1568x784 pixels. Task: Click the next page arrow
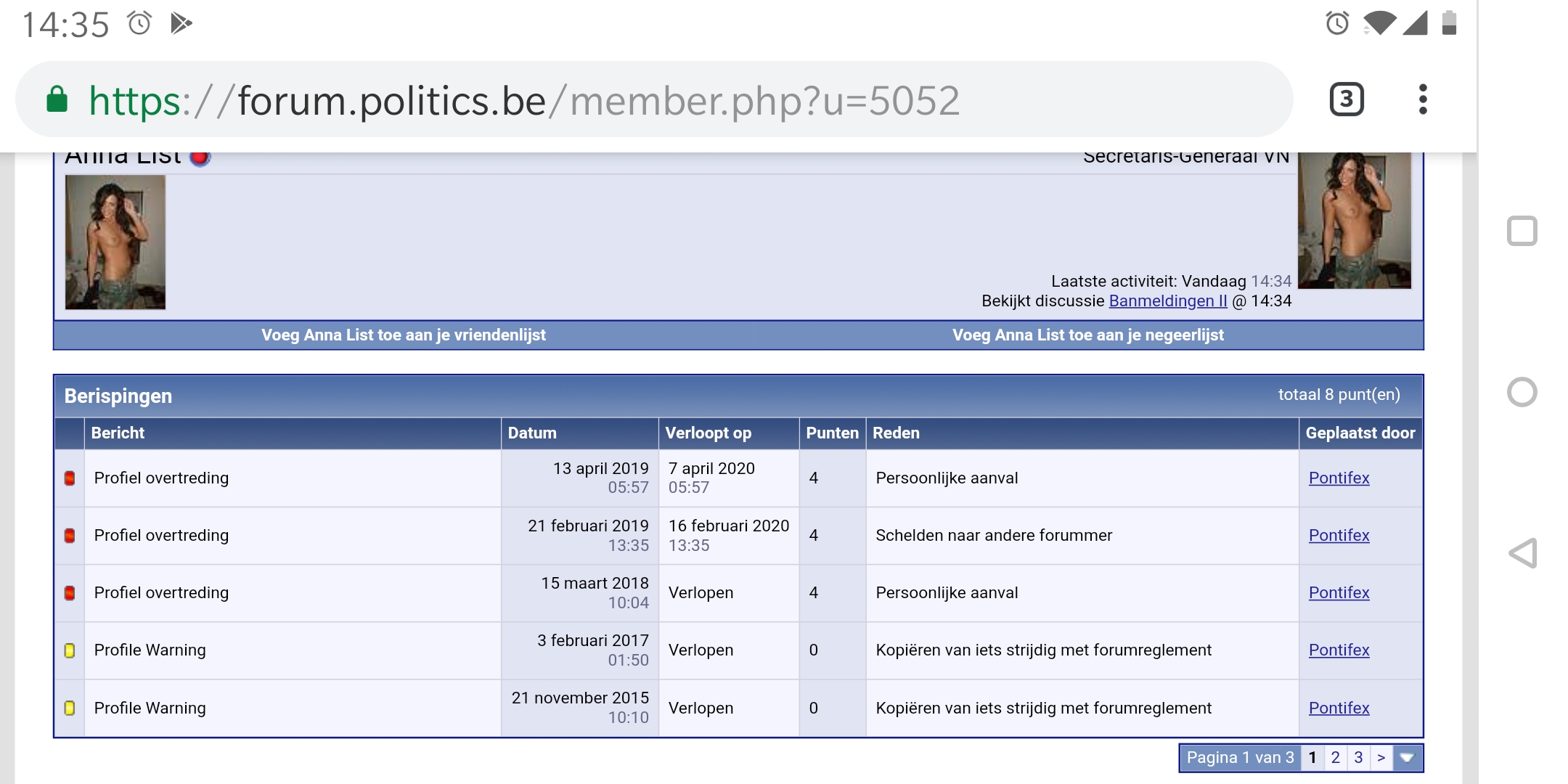point(1381,758)
